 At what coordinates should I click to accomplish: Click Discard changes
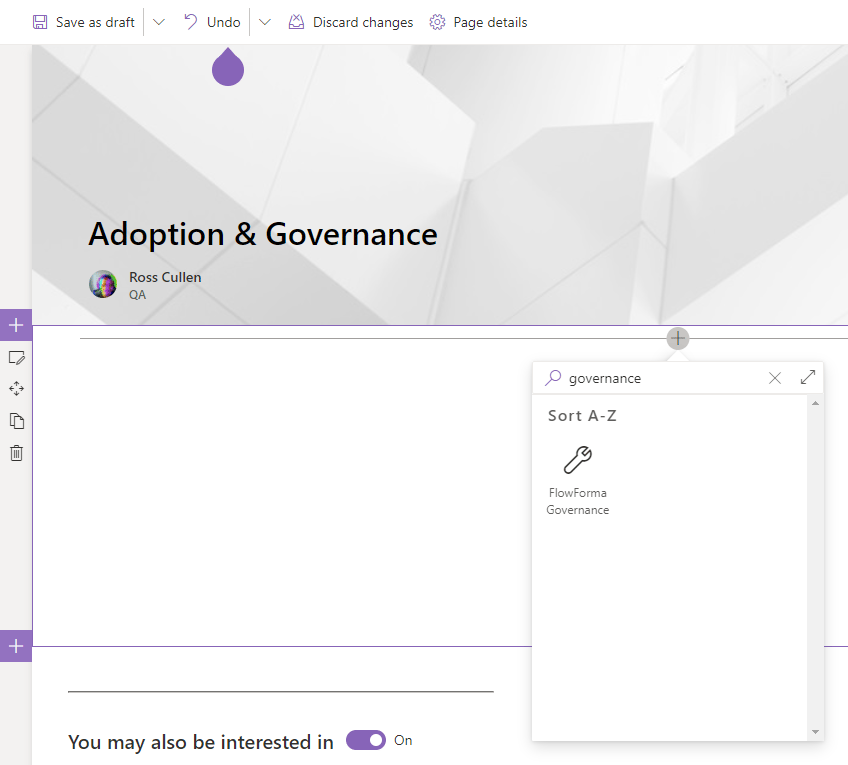point(351,22)
